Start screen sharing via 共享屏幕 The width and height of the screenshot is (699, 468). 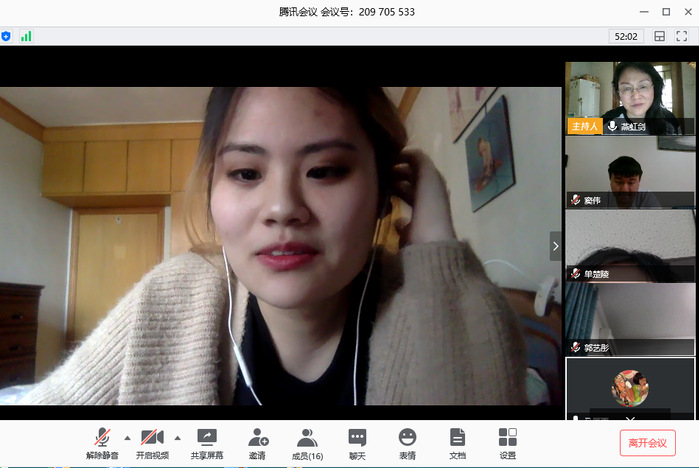click(x=206, y=442)
